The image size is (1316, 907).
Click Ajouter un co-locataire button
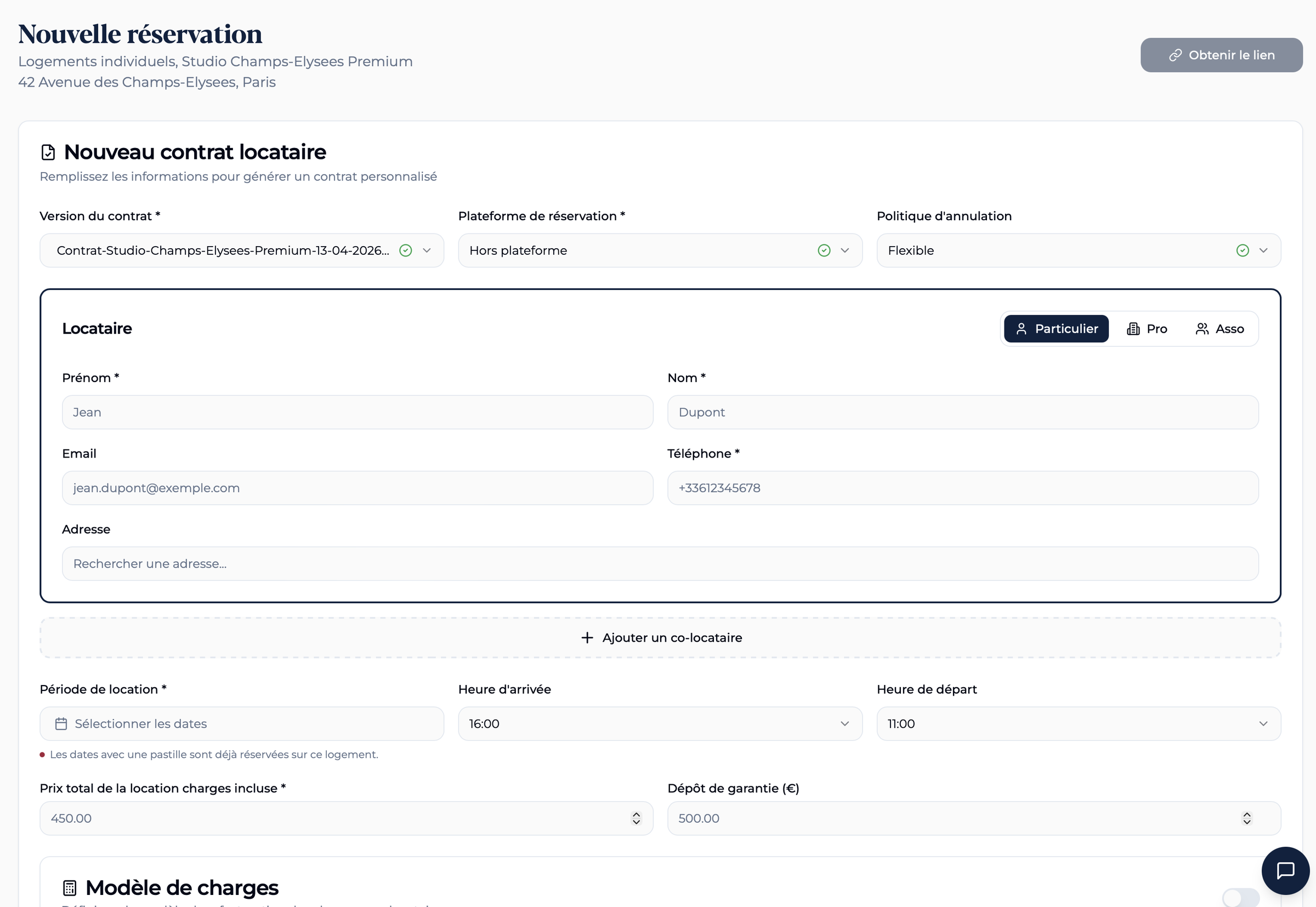point(660,637)
